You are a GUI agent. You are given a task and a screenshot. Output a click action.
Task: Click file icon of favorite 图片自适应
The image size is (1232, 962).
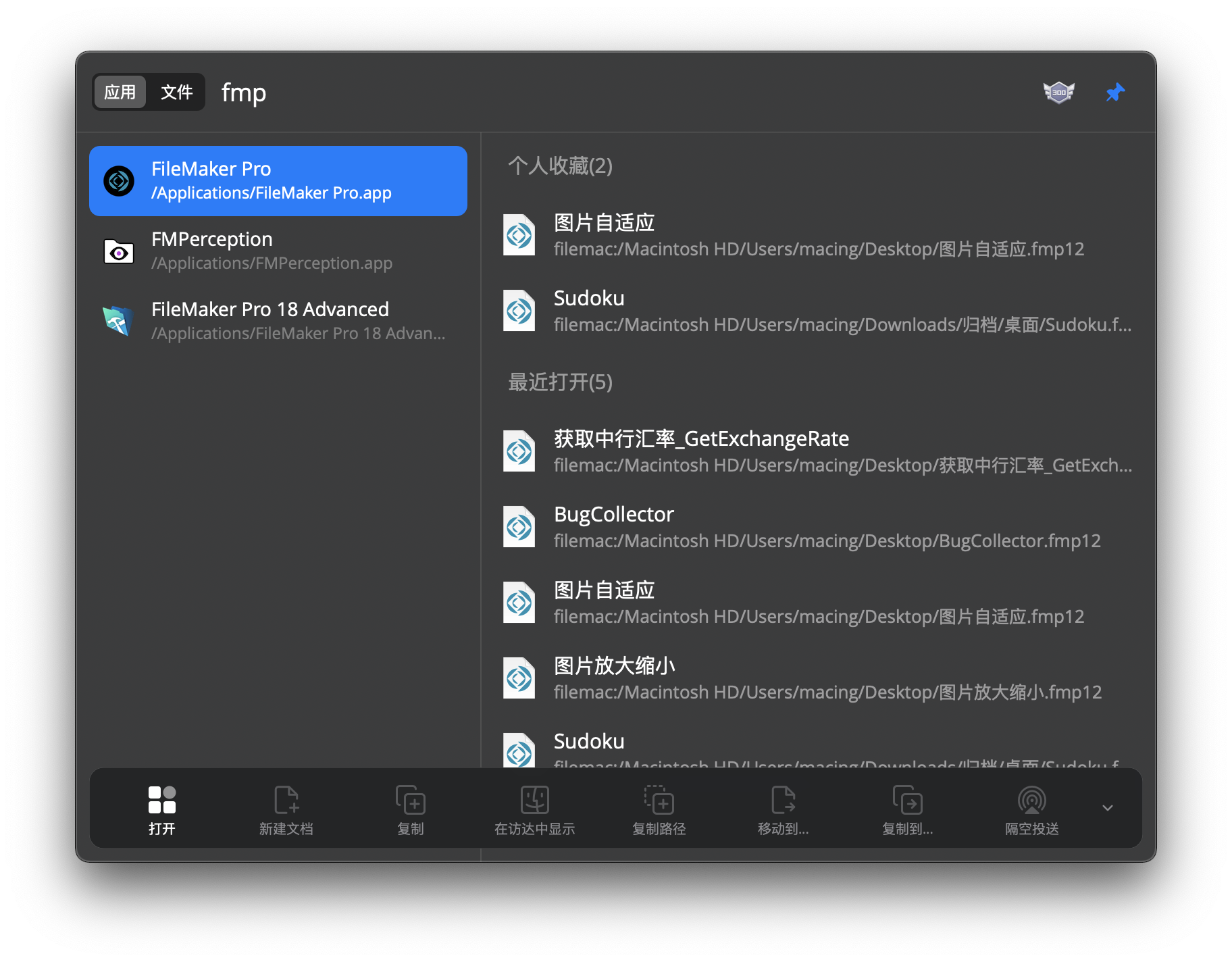(519, 235)
